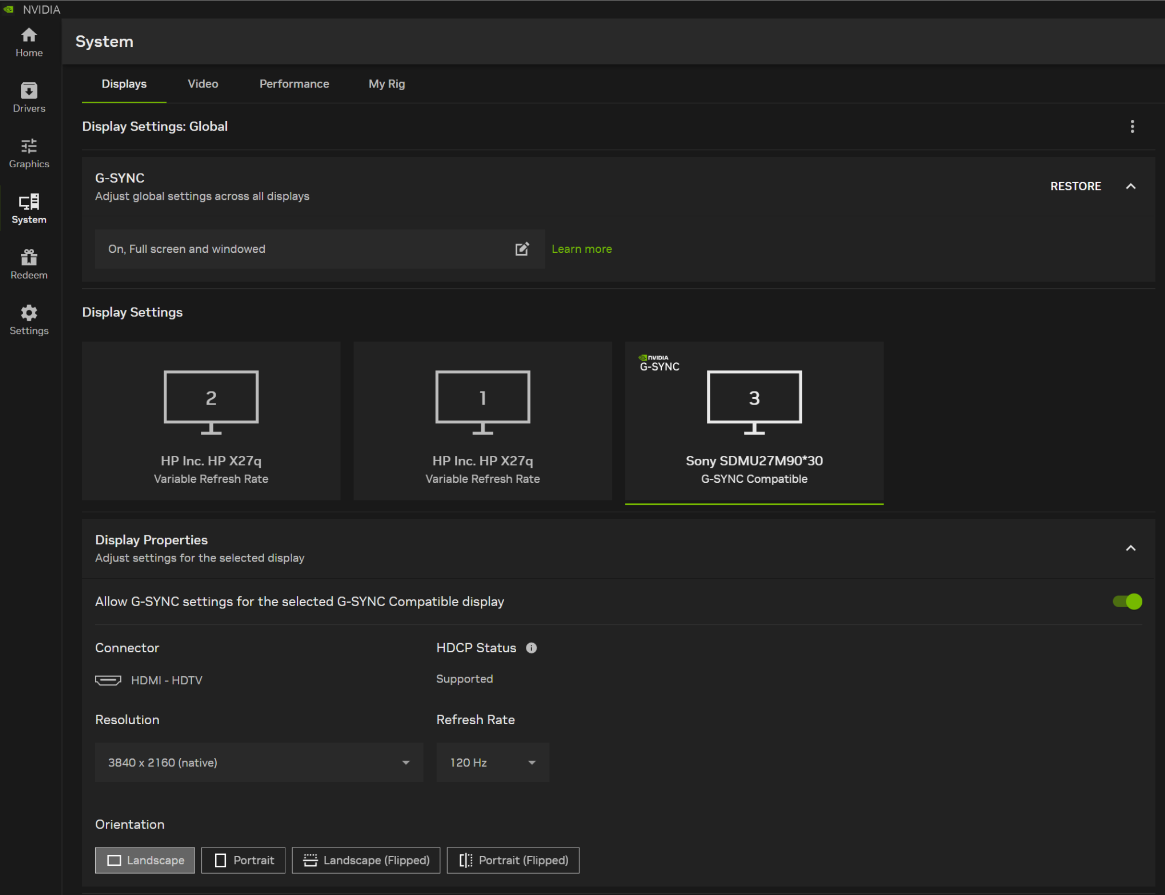Click 'G-SYNC Compatible' label under display 3

[x=754, y=479]
